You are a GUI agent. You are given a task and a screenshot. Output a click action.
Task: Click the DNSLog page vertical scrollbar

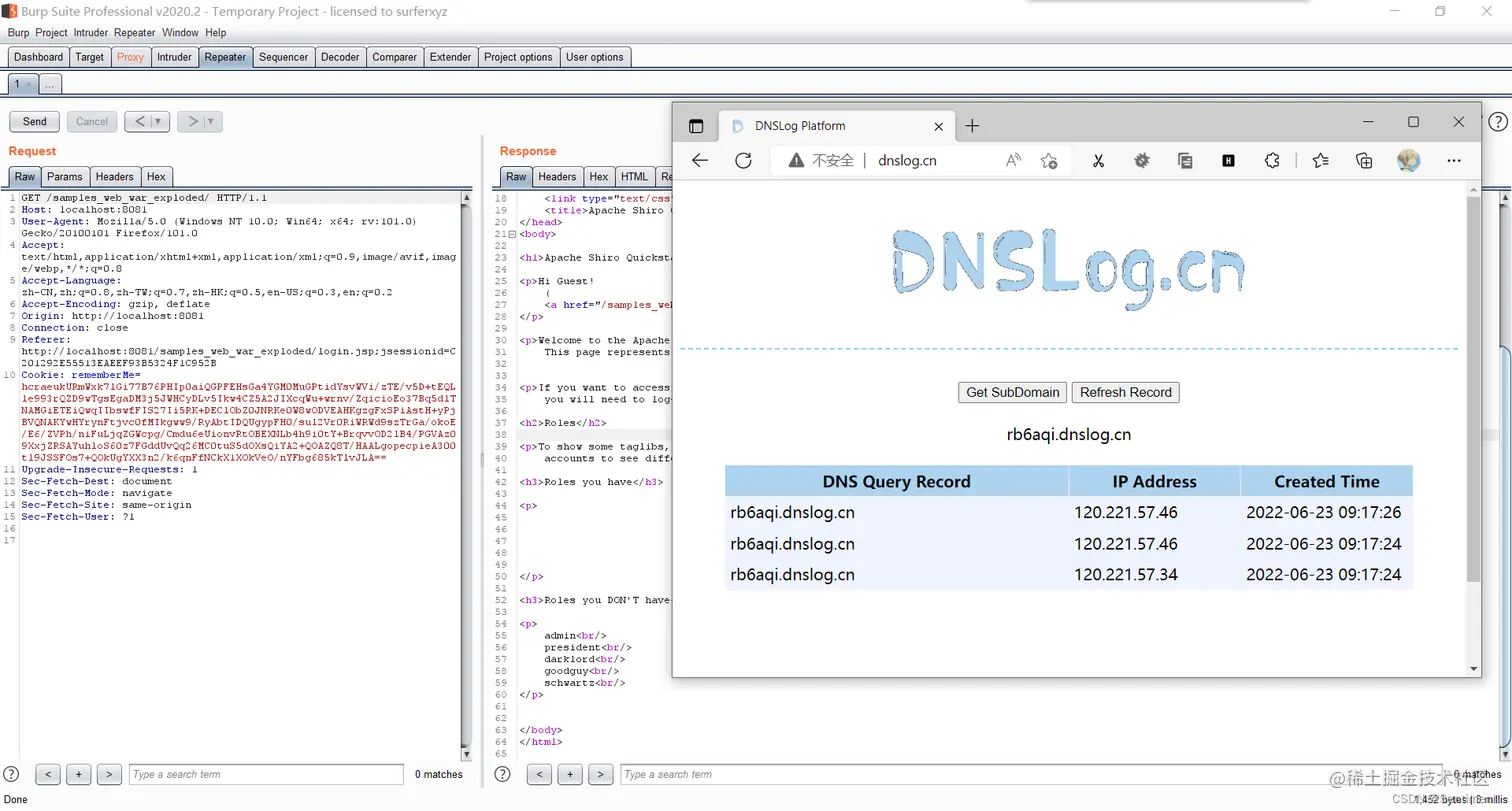pyautogui.click(x=1473, y=388)
